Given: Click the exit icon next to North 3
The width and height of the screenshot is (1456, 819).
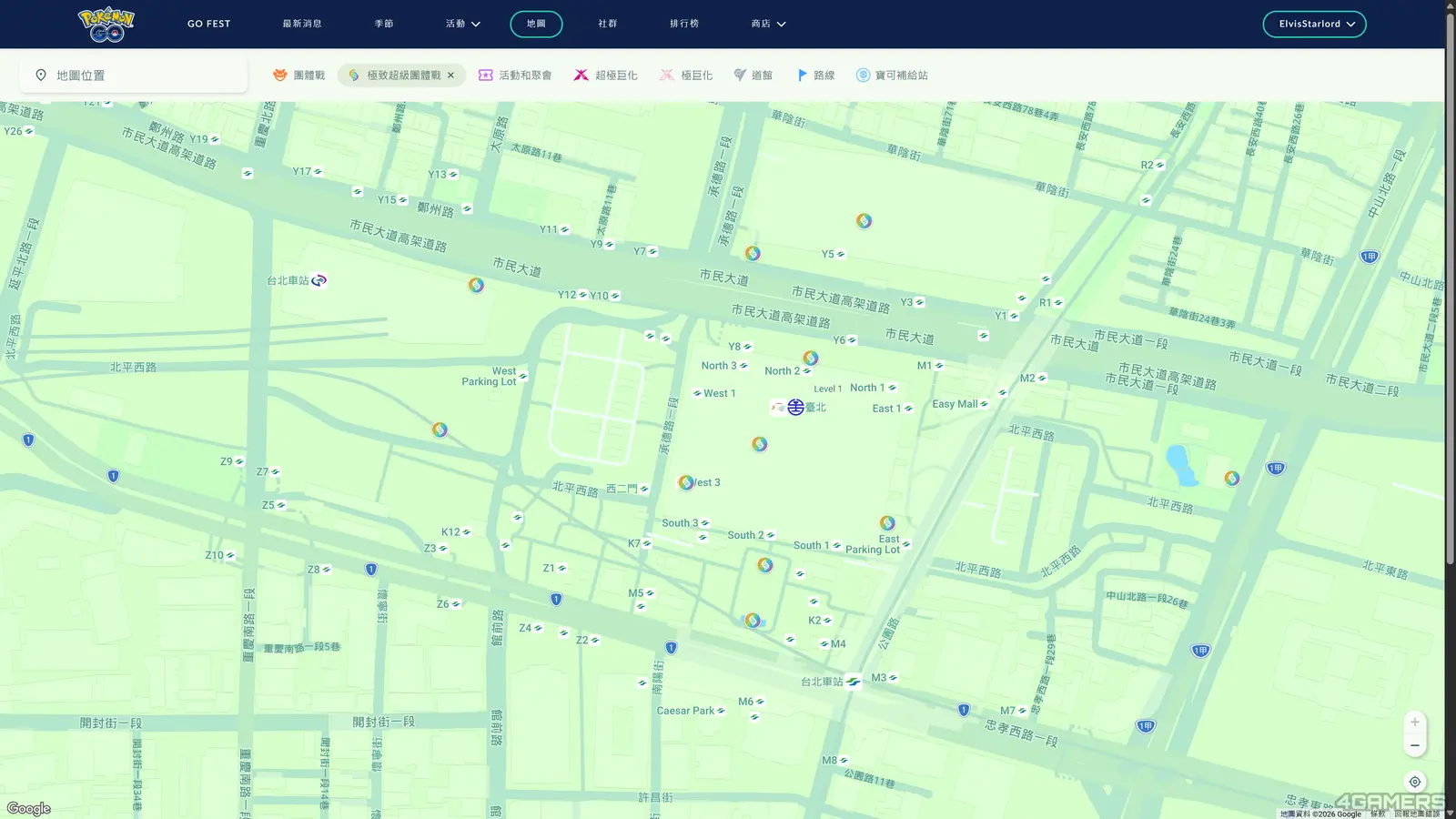Looking at the screenshot, I should (743, 366).
